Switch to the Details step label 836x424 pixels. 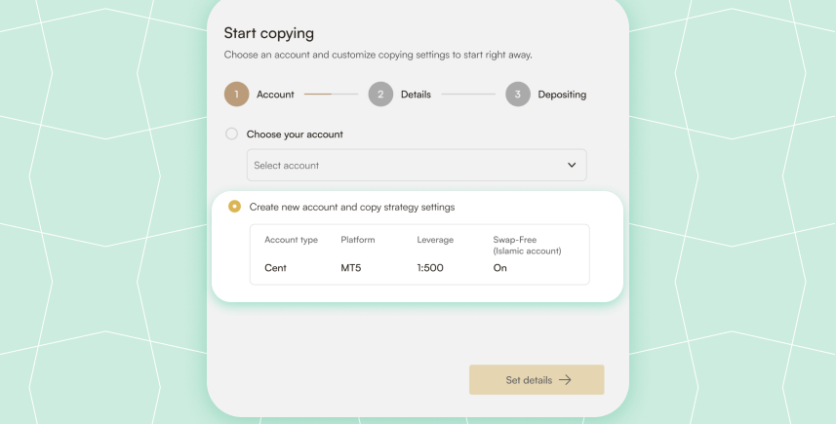point(416,94)
